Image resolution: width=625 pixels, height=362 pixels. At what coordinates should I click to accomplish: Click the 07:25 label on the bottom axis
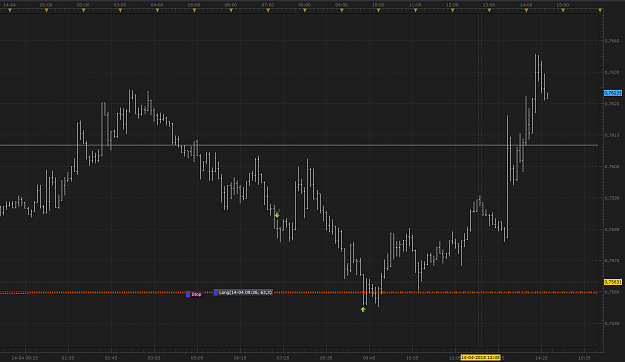pos(283,358)
